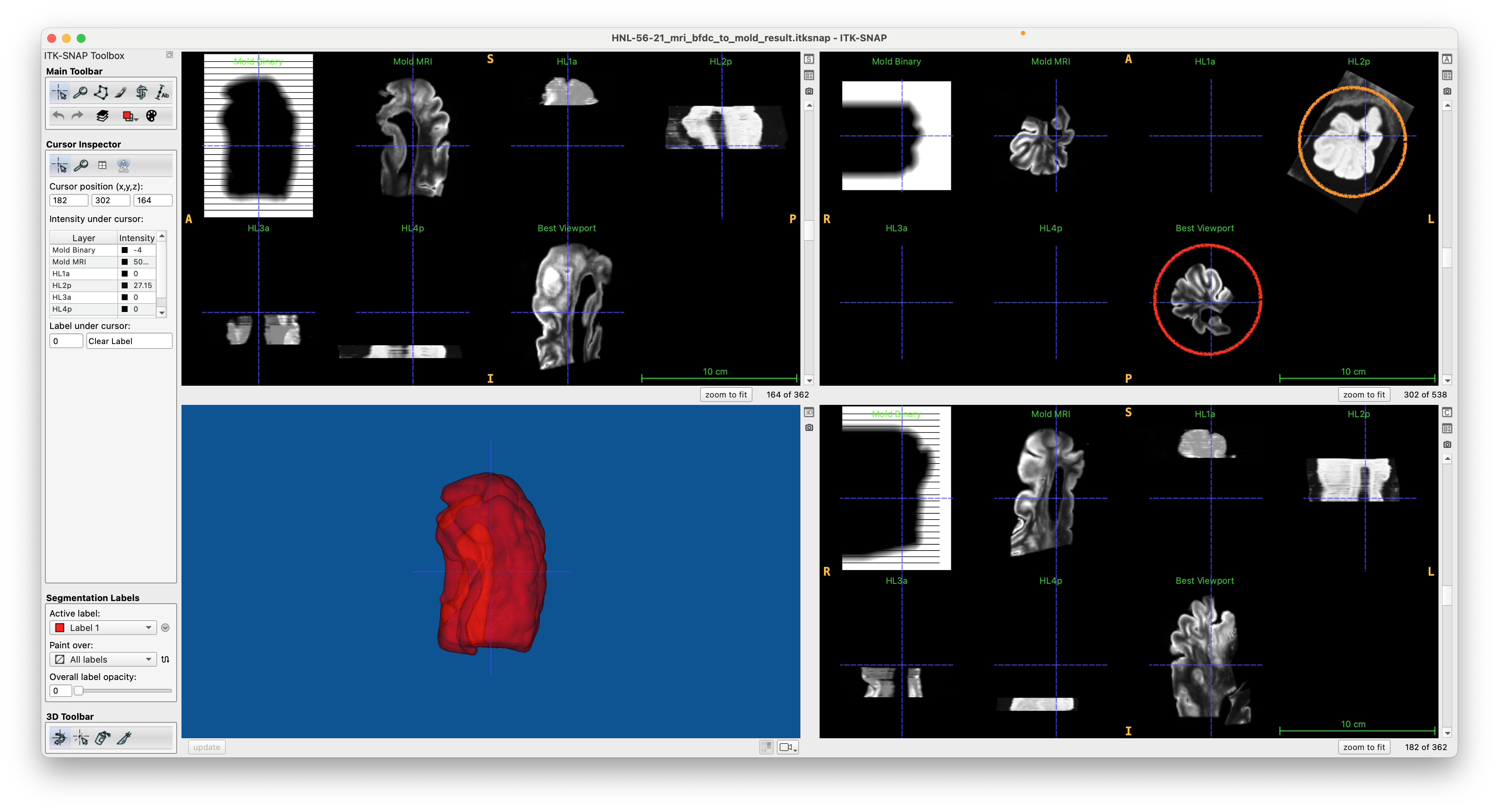The image size is (1499, 812).
Task: Click the cursor Z position field 164
Action: (x=152, y=200)
